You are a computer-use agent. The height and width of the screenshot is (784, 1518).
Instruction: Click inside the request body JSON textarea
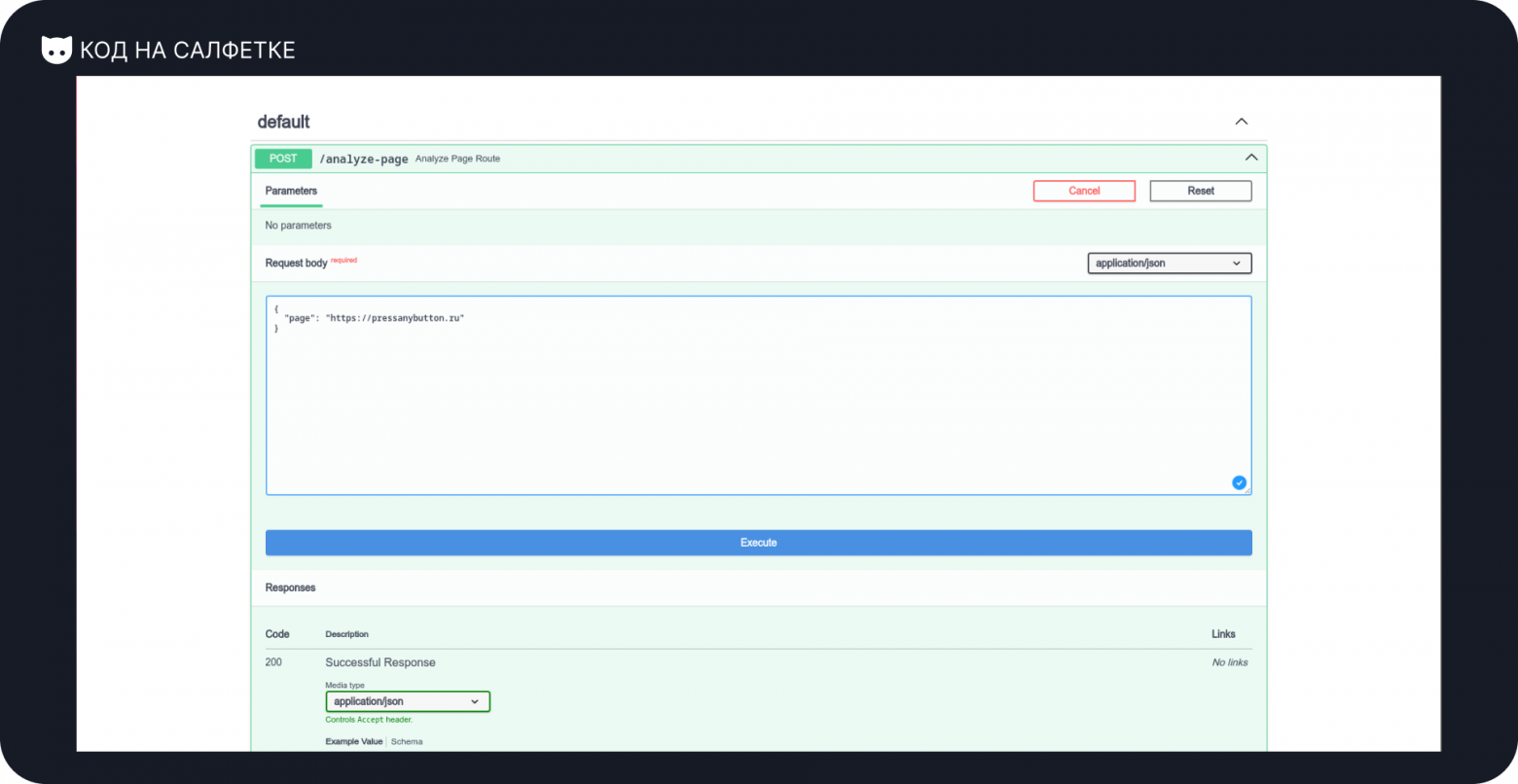point(758,409)
